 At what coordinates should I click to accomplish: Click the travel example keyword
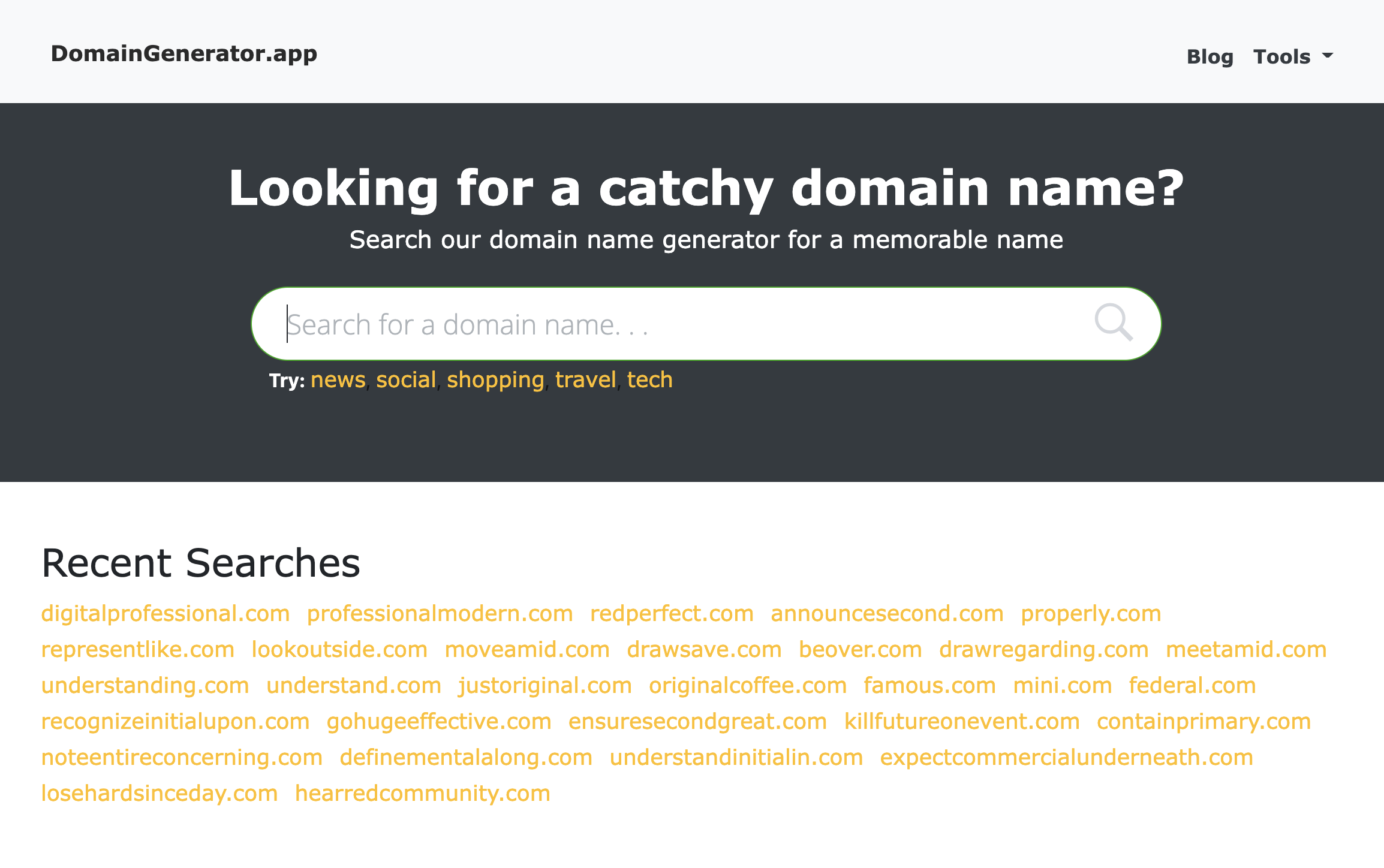586,379
